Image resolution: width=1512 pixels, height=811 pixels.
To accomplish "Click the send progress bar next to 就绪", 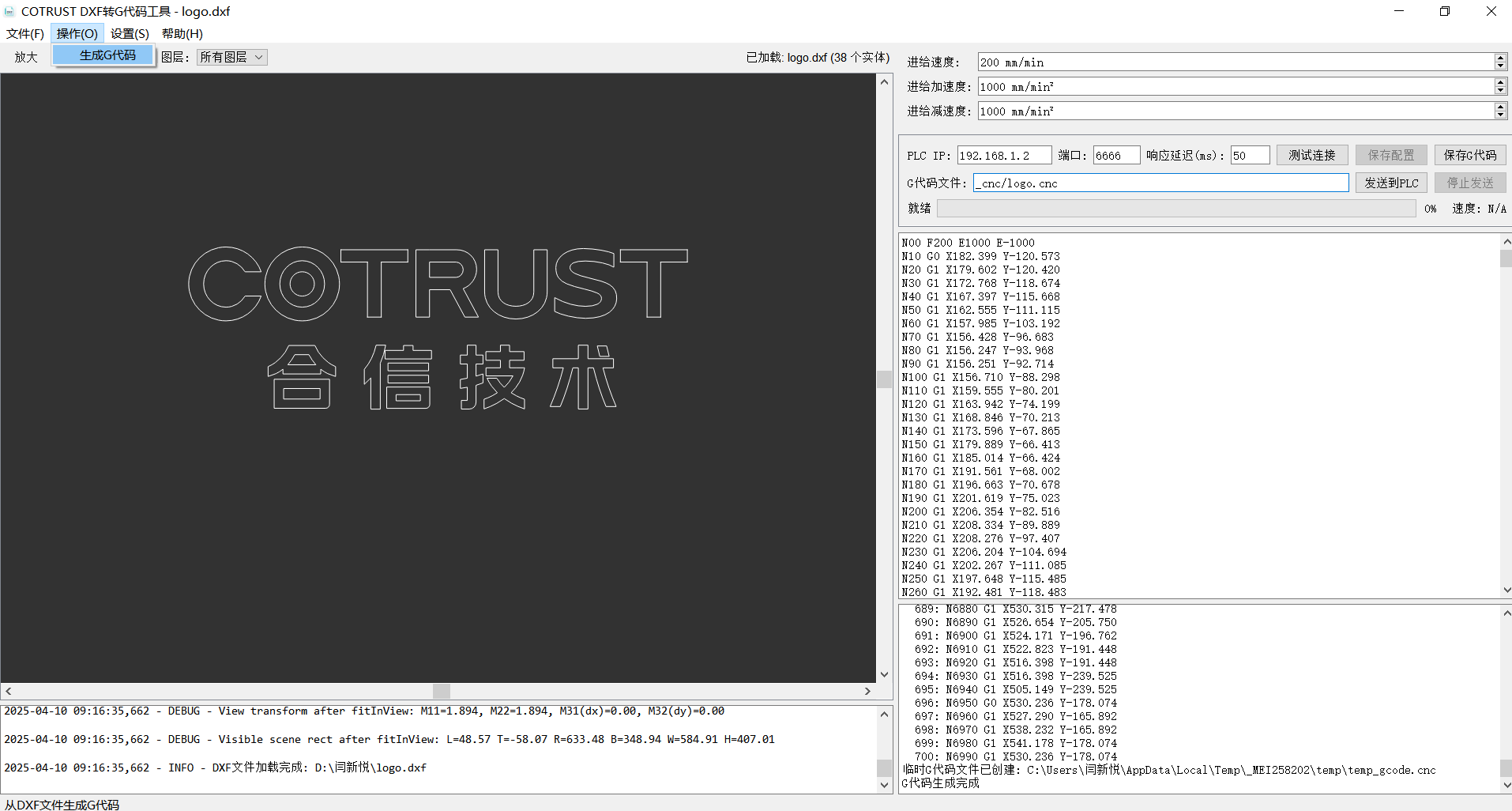I will tap(1176, 208).
